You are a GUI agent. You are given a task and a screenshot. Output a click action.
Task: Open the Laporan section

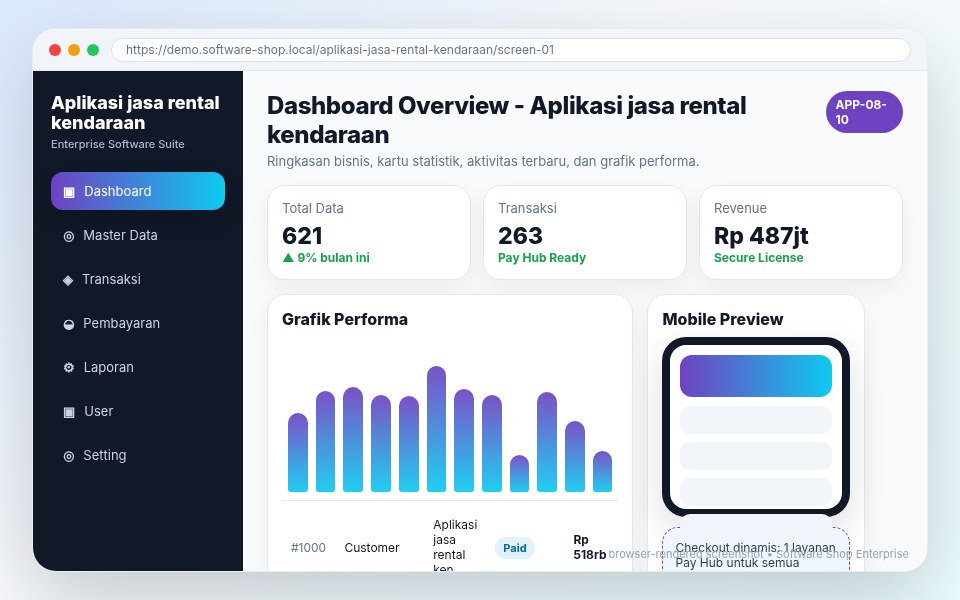click(138, 367)
